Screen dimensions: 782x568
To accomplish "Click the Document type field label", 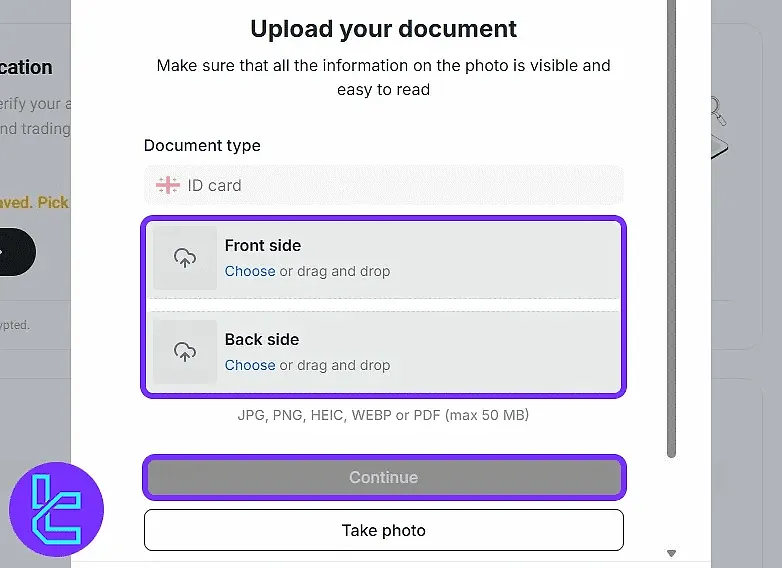I will click(202, 145).
